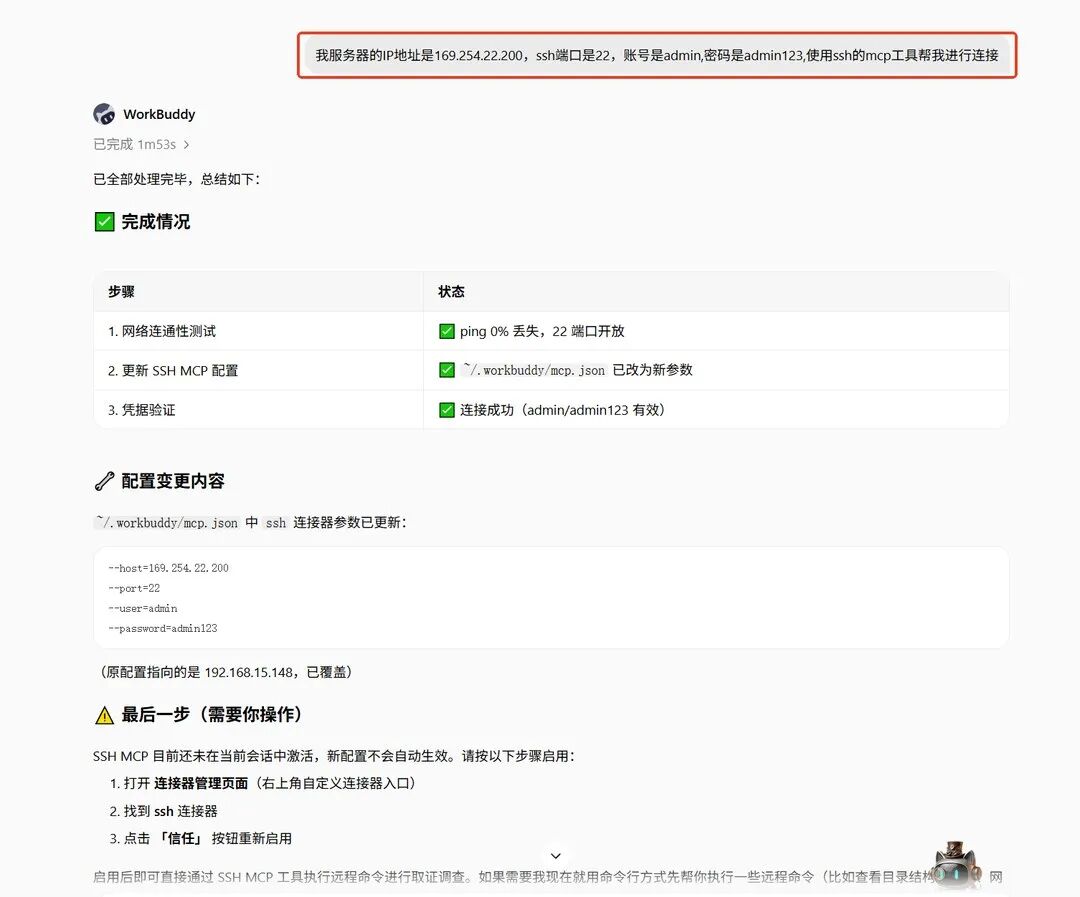The height and width of the screenshot is (897, 1080).
Task: Click step 2 找到 ssh 连接器
Action: tap(163, 811)
